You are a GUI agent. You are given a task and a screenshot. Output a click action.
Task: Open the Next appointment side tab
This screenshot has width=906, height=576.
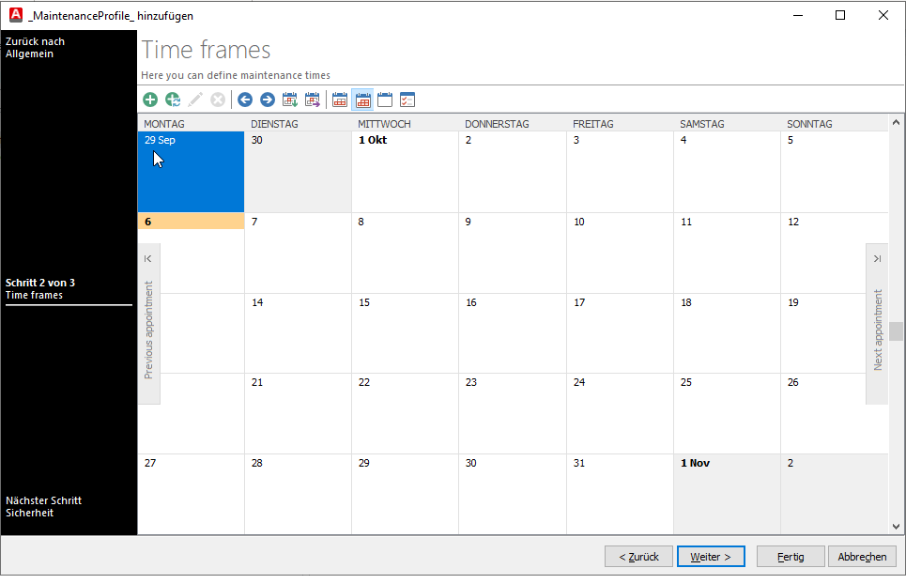click(x=877, y=324)
